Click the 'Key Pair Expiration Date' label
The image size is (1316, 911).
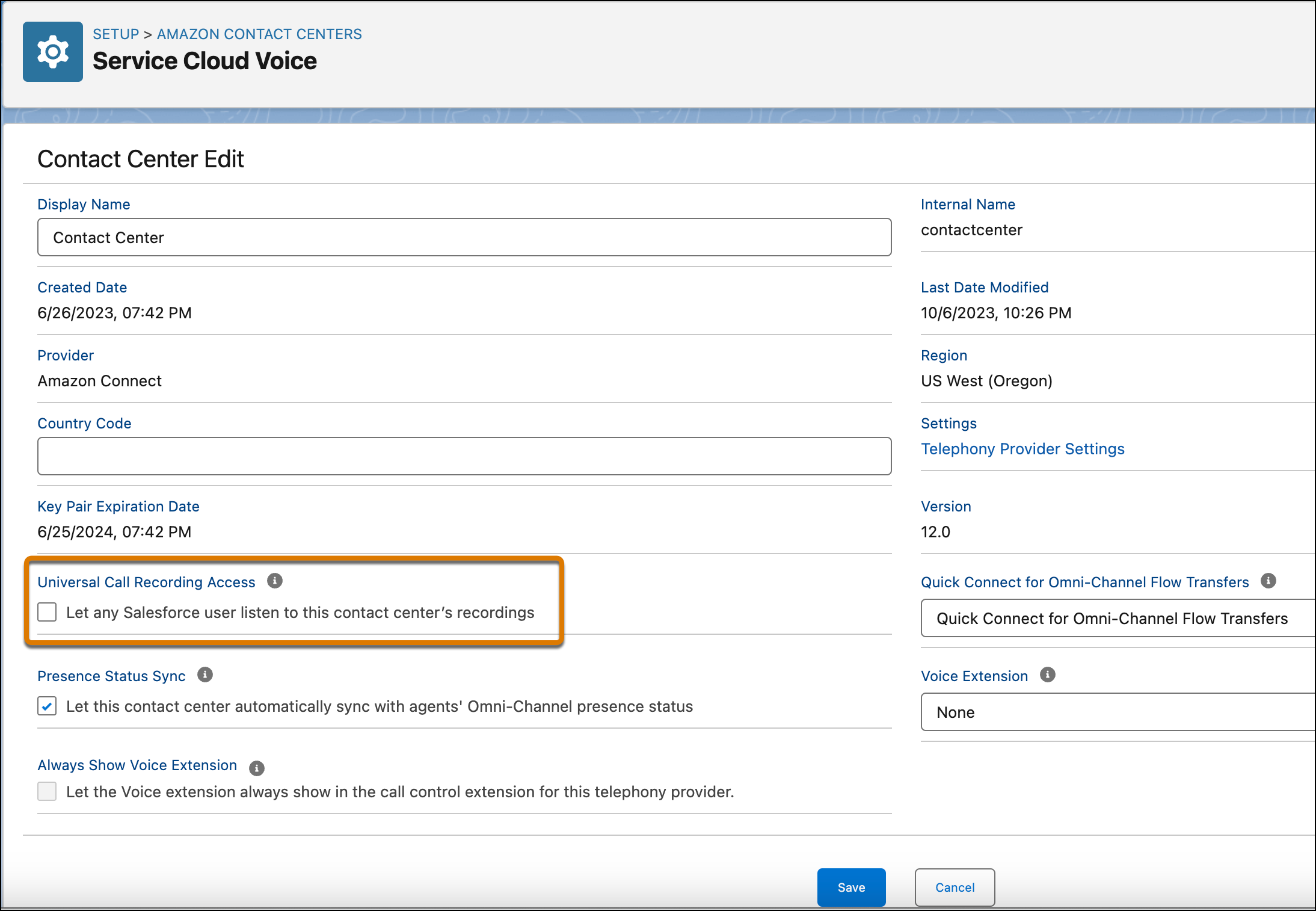pyautogui.click(x=118, y=507)
